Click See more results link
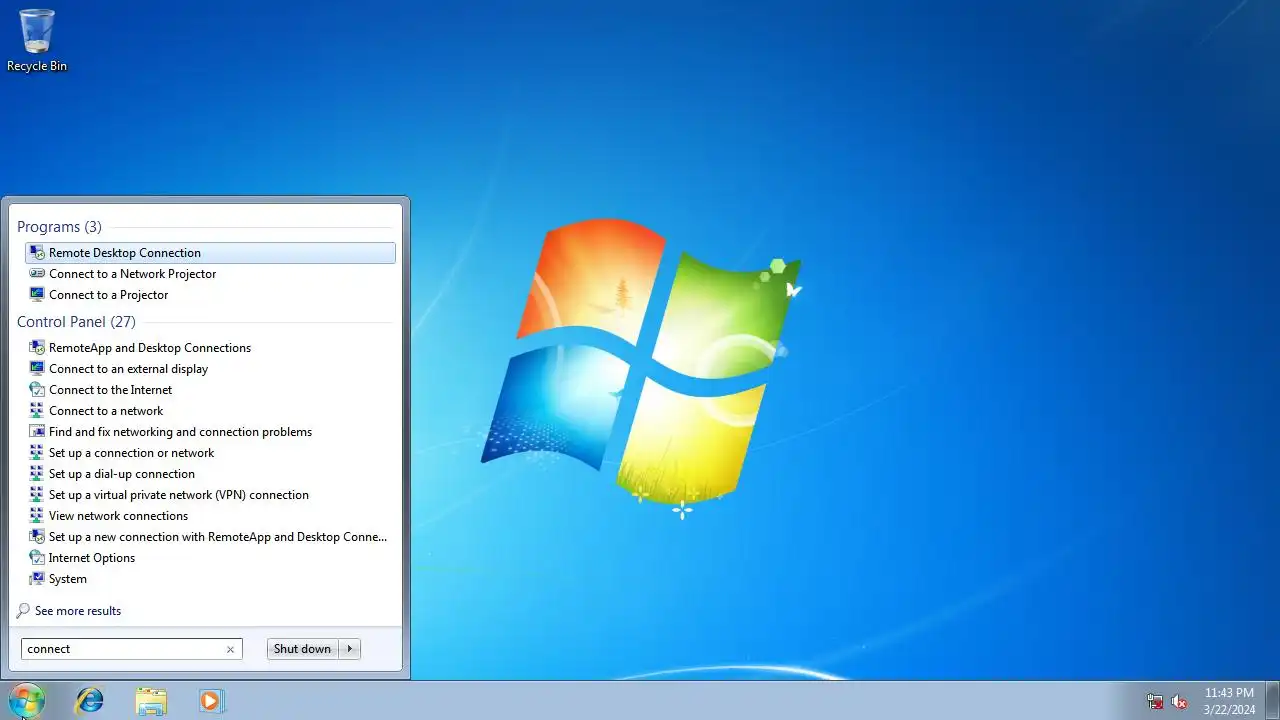 point(78,611)
